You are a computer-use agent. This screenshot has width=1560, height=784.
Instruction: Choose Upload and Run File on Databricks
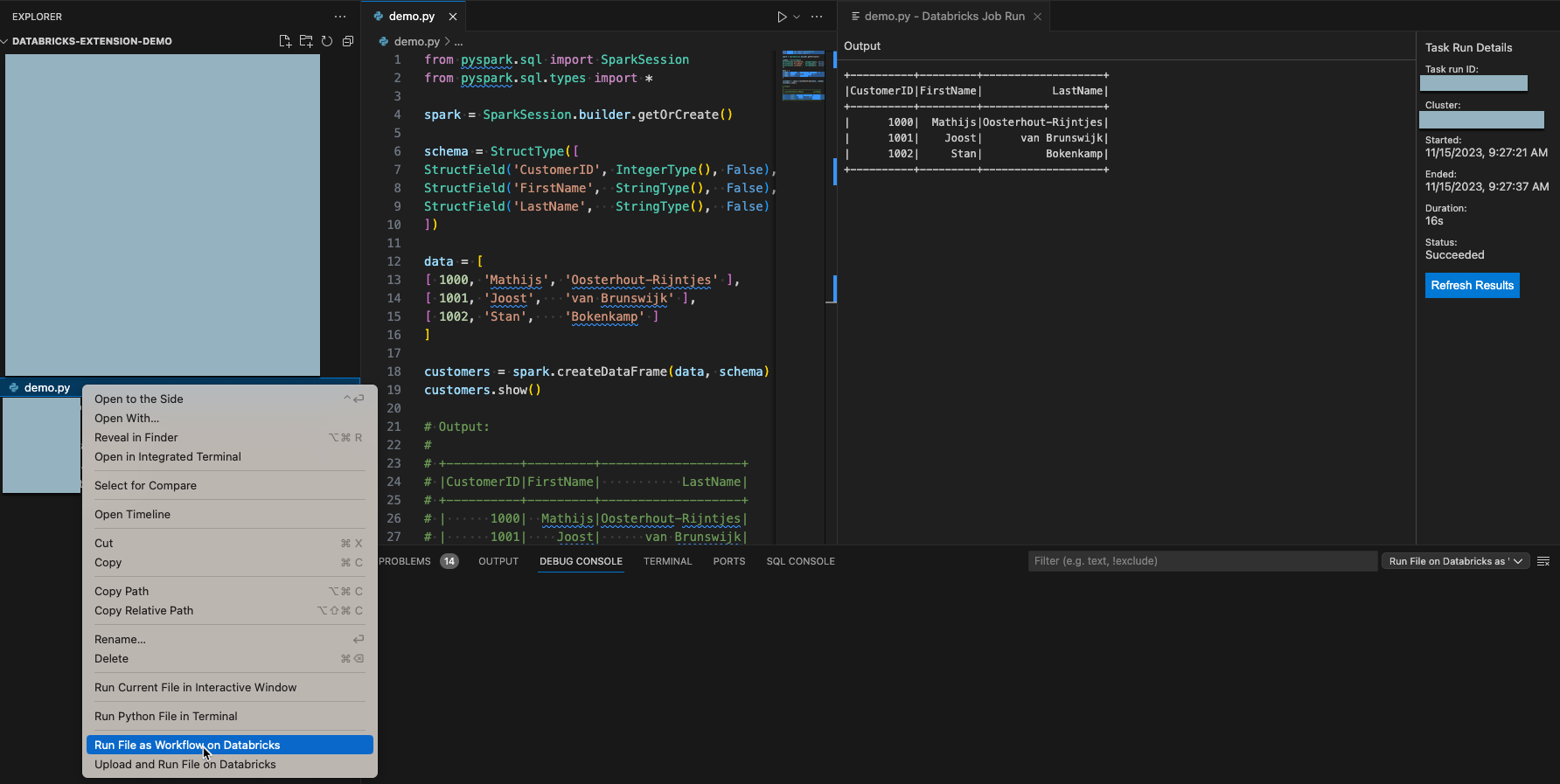[x=185, y=764]
